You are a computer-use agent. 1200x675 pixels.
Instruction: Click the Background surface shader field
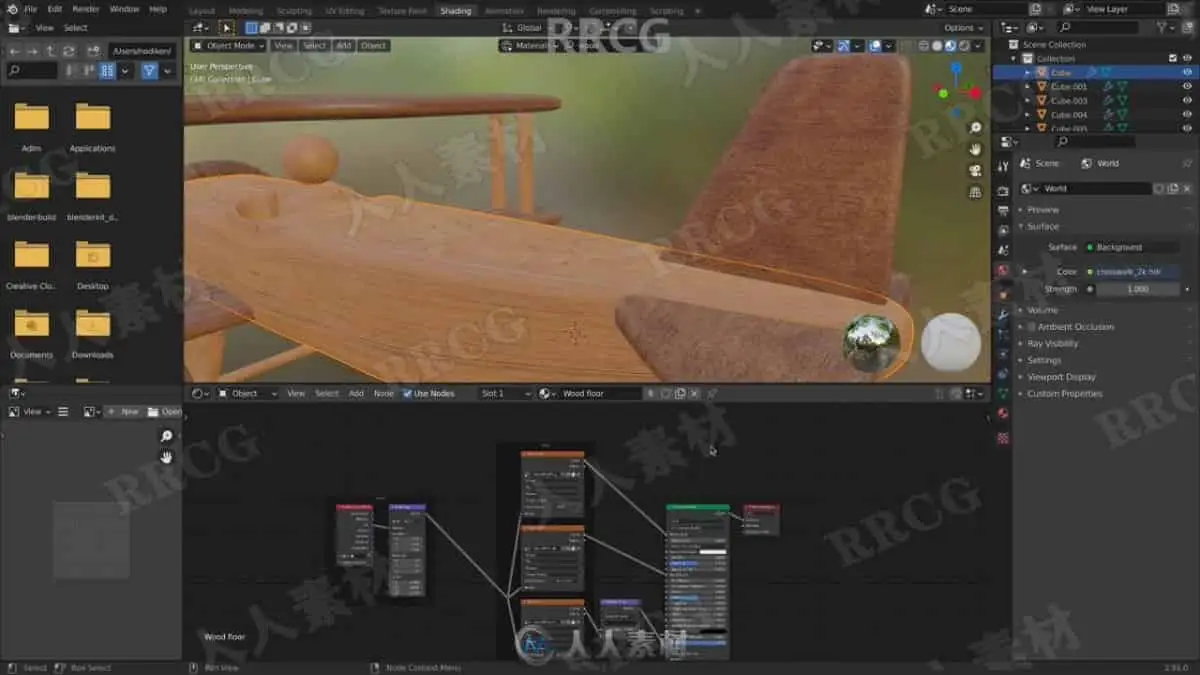point(1134,247)
